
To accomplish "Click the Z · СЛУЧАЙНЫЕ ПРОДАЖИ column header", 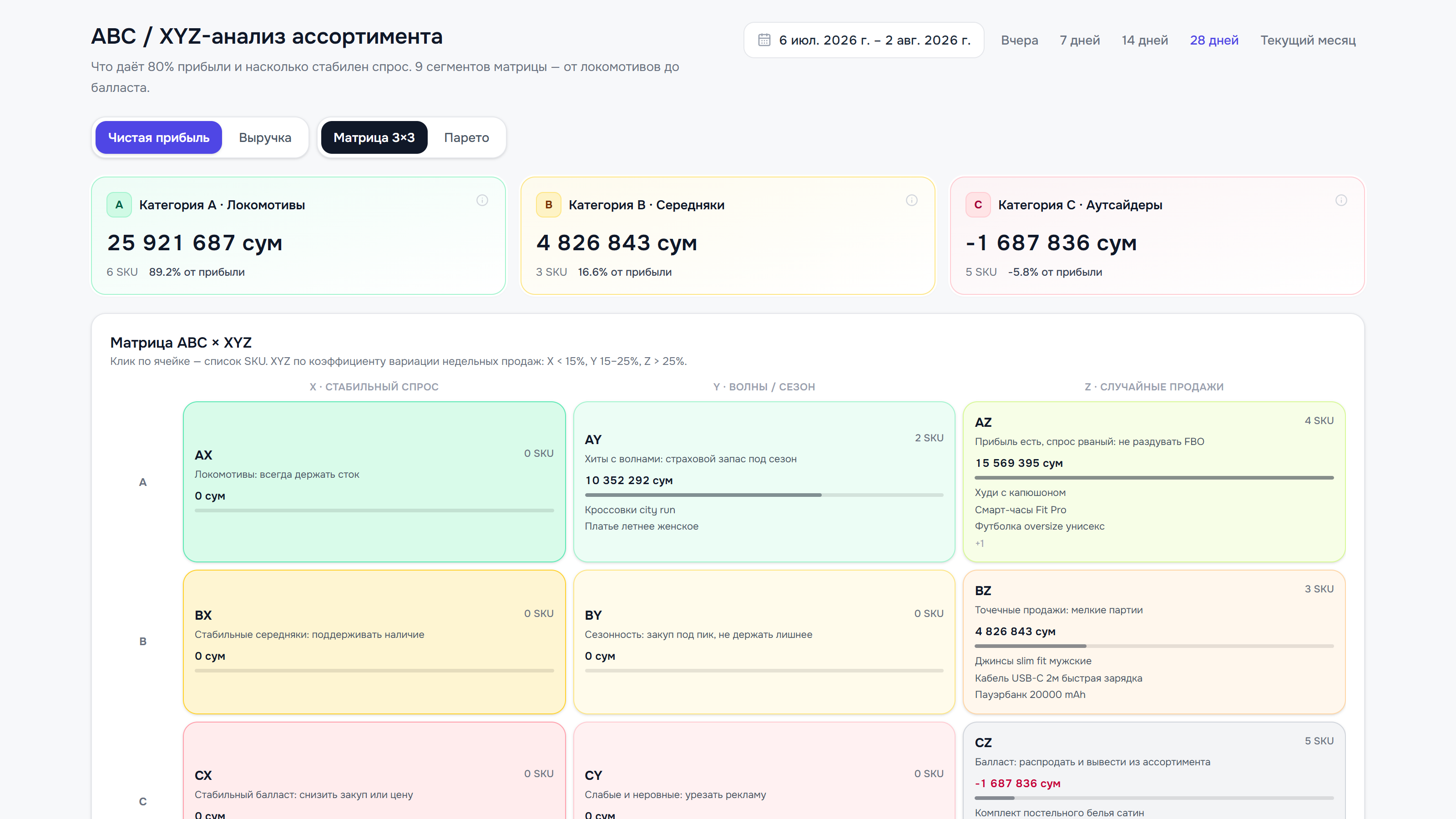I will point(1154,387).
